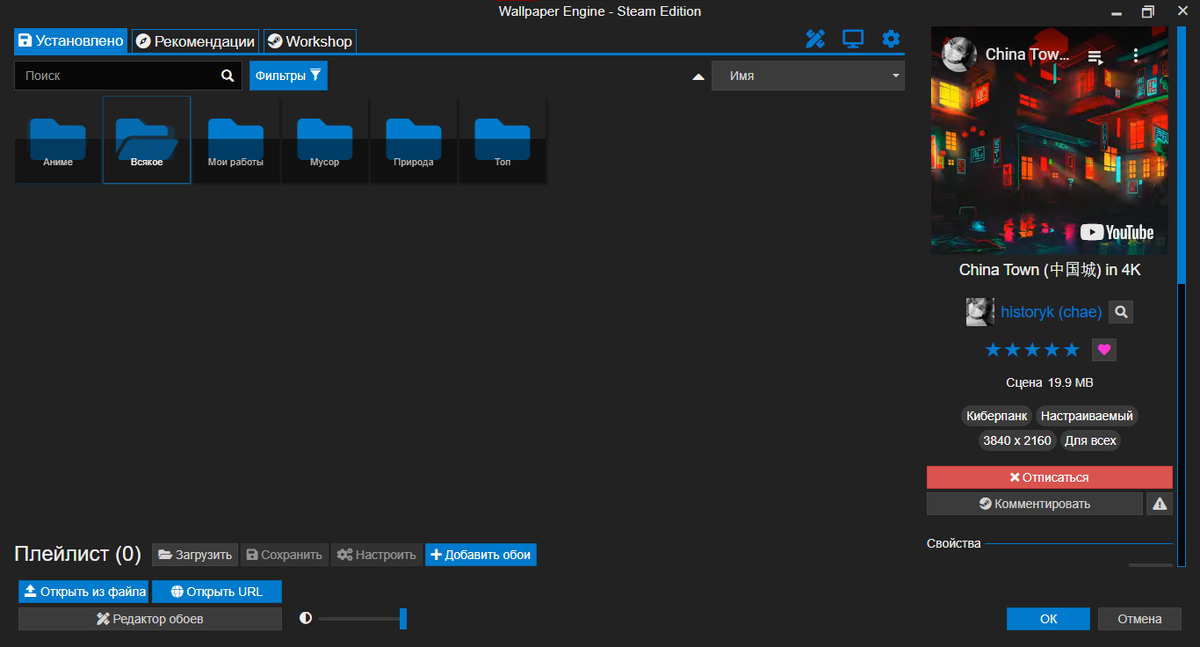1200x647 pixels.
Task: Confirm with the OK button
Action: (1048, 619)
